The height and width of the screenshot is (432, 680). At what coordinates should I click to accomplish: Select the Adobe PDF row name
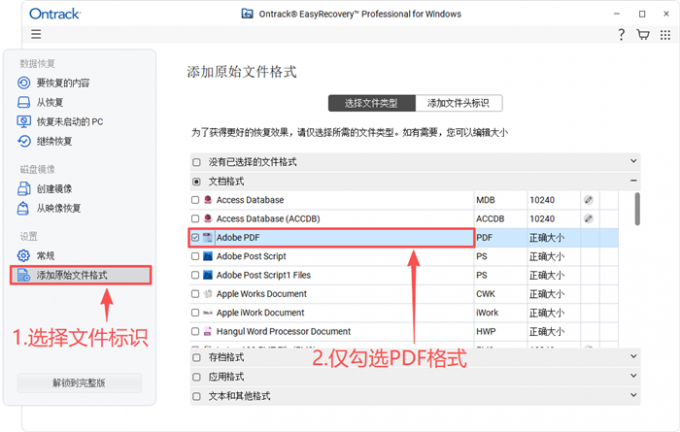(x=238, y=237)
